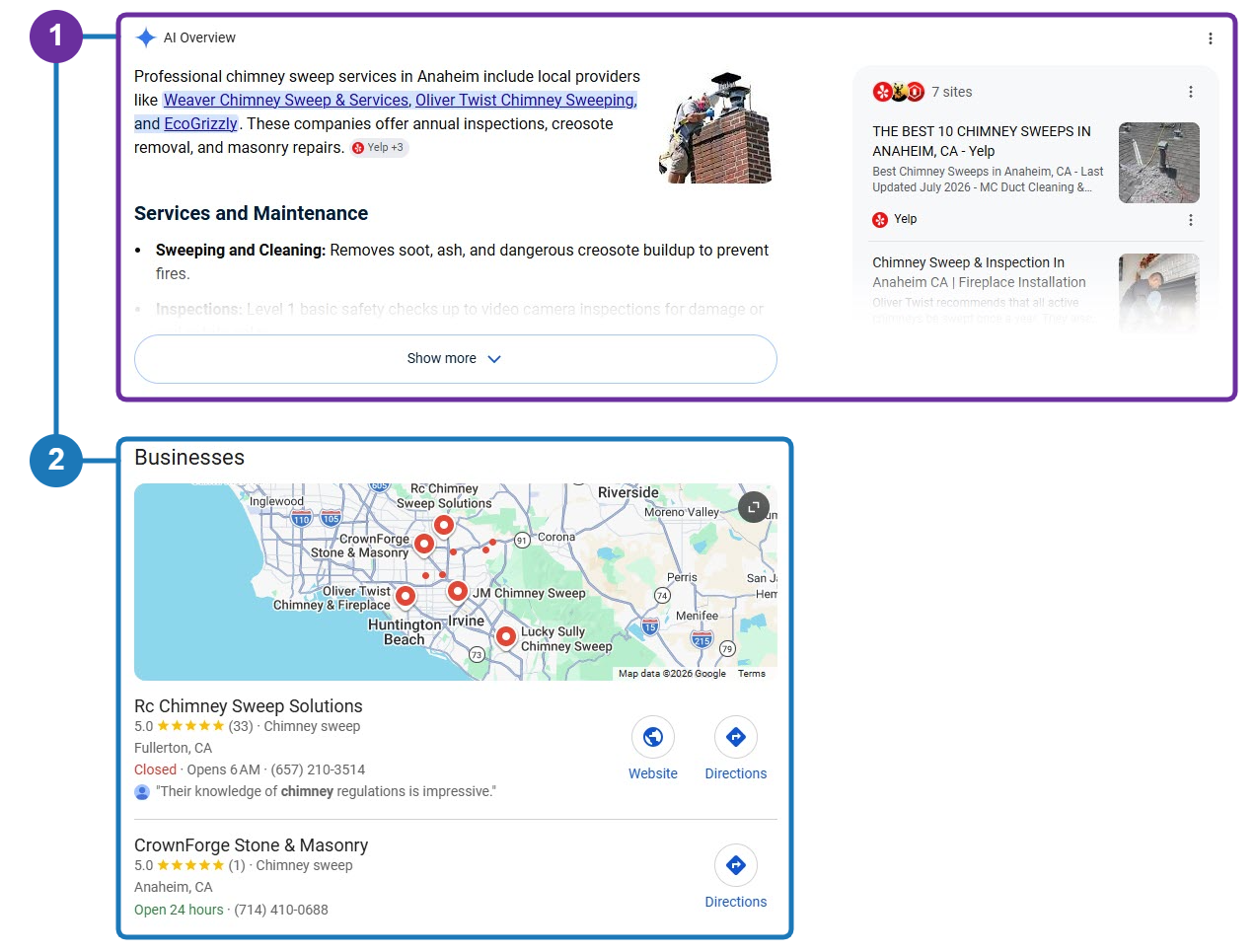Click the 7 sites label
This screenshot has height=952, width=1255.
point(952,92)
